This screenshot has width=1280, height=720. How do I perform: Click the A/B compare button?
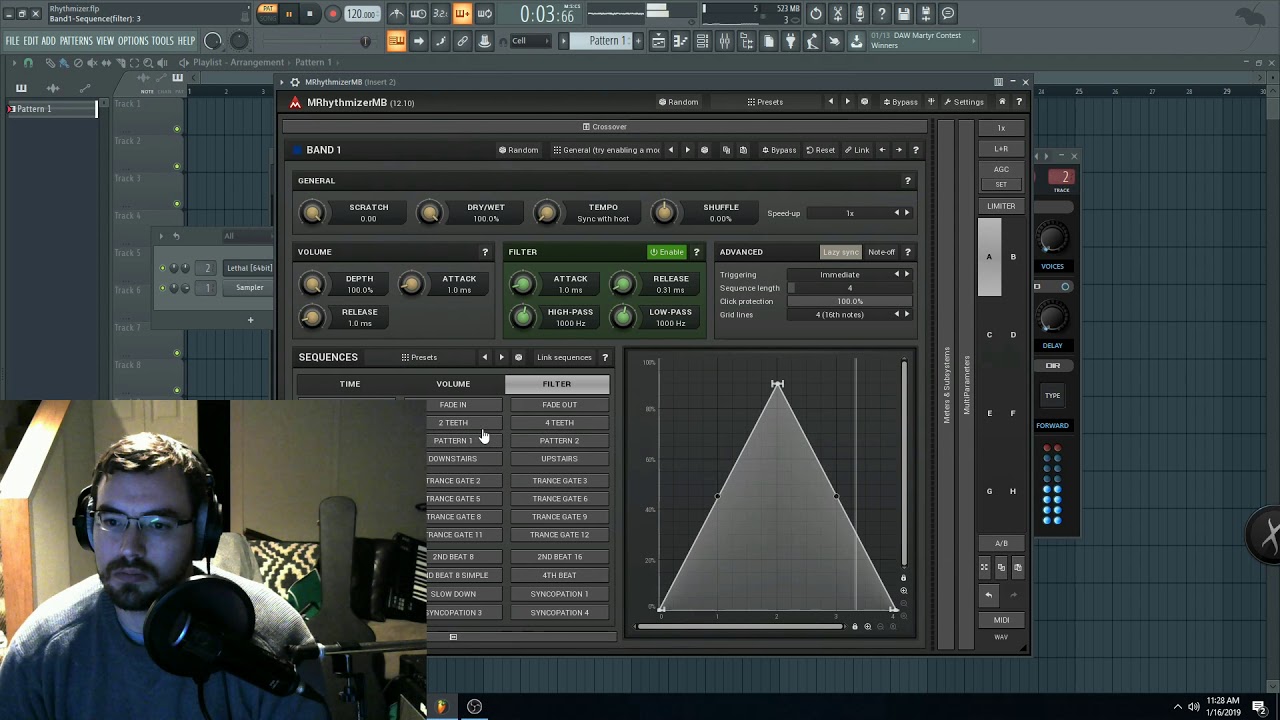[1001, 543]
